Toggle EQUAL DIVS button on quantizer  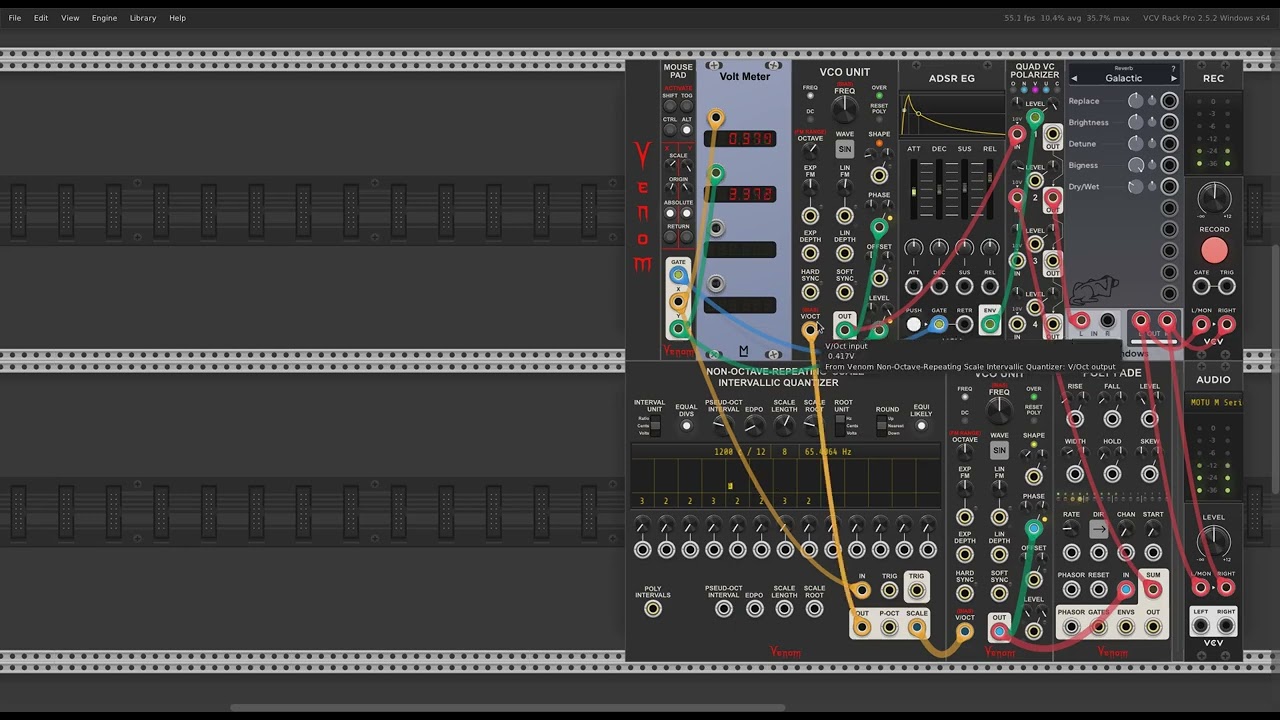[x=686, y=426]
